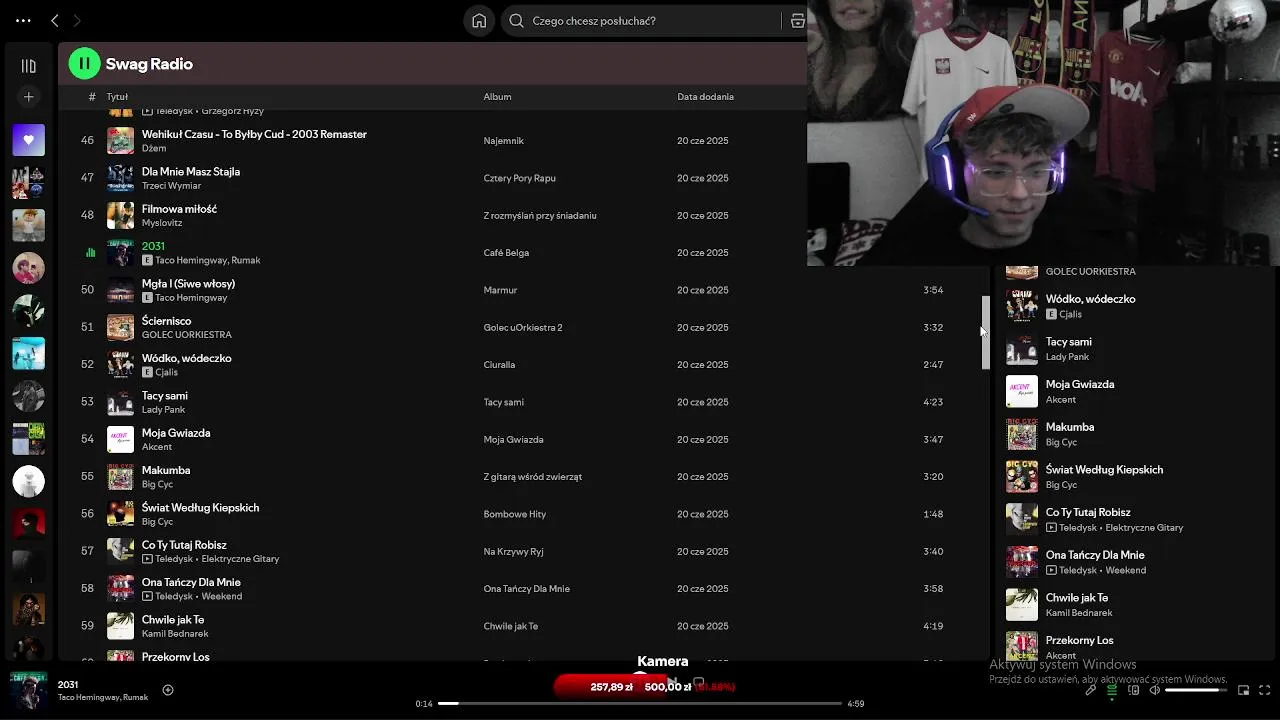Adjust the volume slider
The width and height of the screenshot is (1280, 720).
(1196, 690)
